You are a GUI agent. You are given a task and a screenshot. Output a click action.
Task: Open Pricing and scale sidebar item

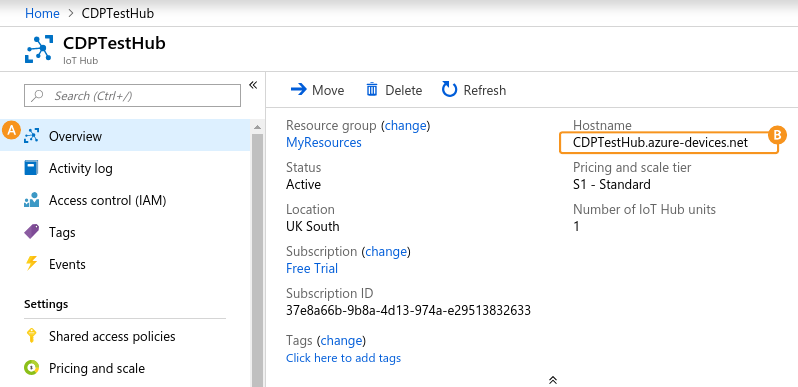125,368
